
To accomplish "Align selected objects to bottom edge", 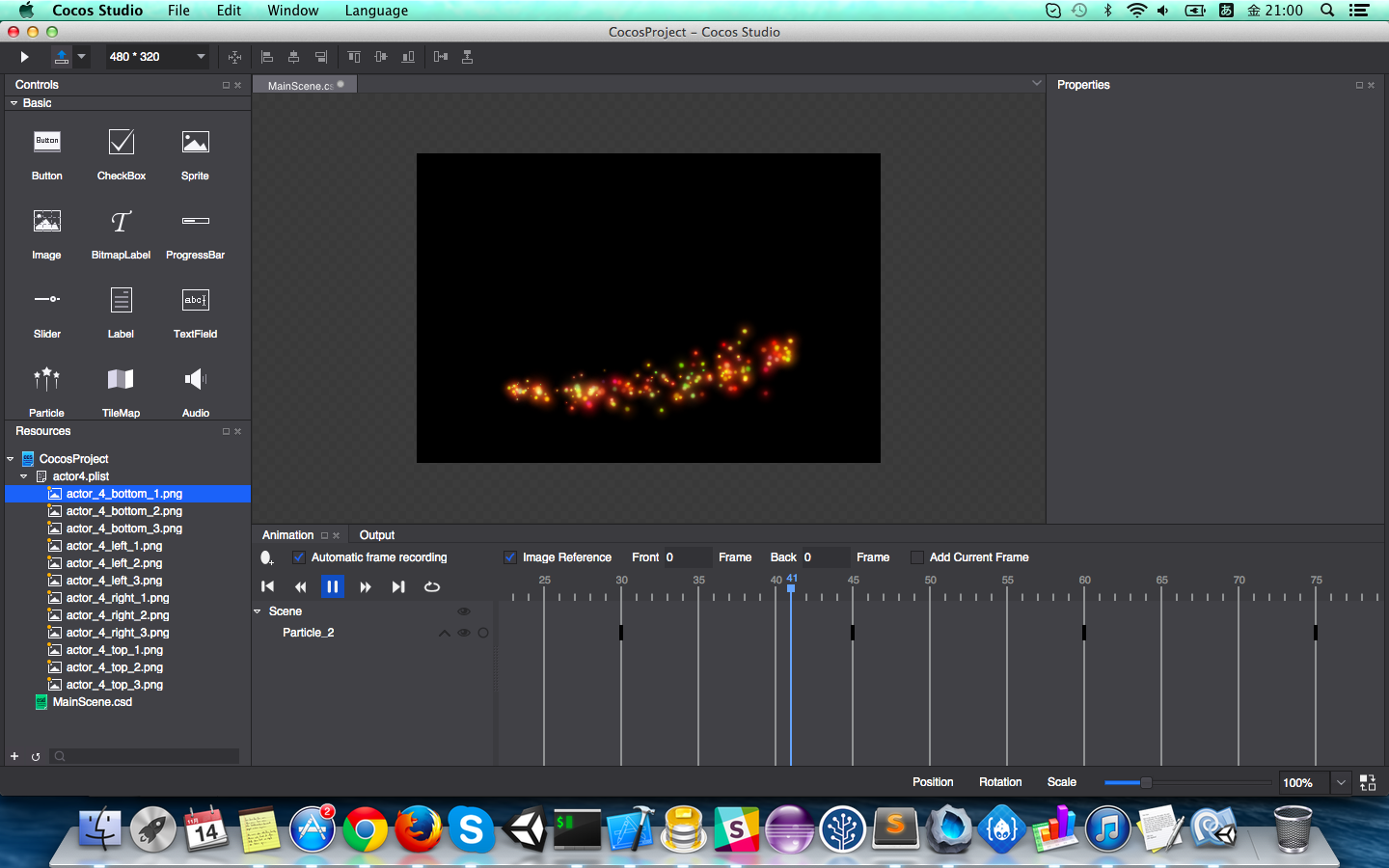I will pyautogui.click(x=408, y=57).
